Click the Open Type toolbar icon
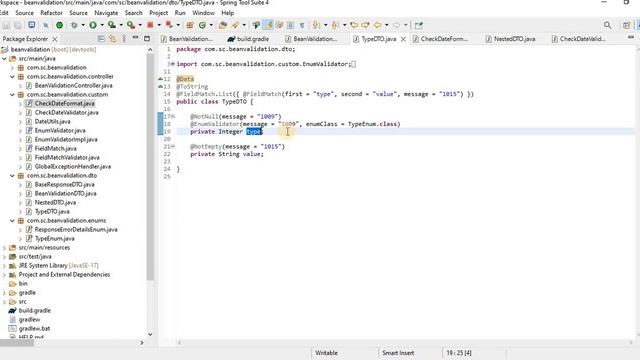This screenshot has height=360, width=640. pyautogui.click(x=222, y=25)
